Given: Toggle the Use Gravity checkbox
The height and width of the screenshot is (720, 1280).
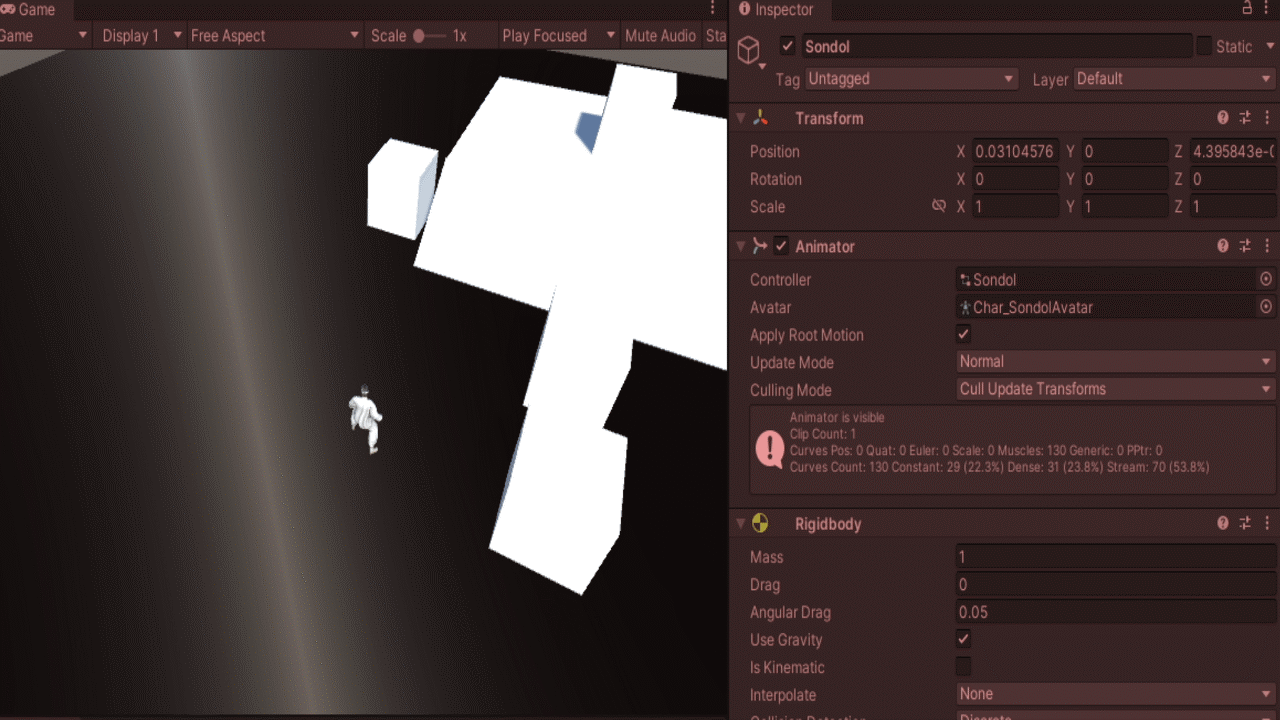Looking at the screenshot, I should pos(963,639).
